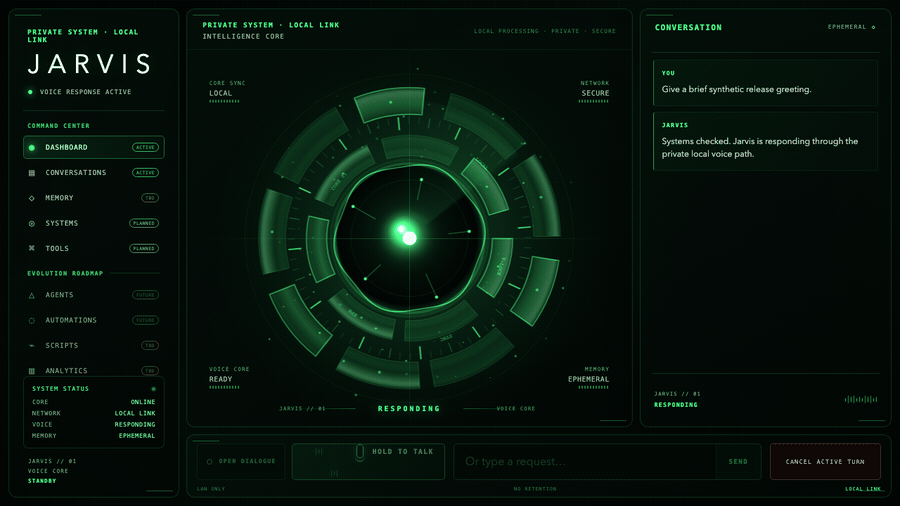
Task: Select the YOU message in Conversation
Action: tap(765, 83)
